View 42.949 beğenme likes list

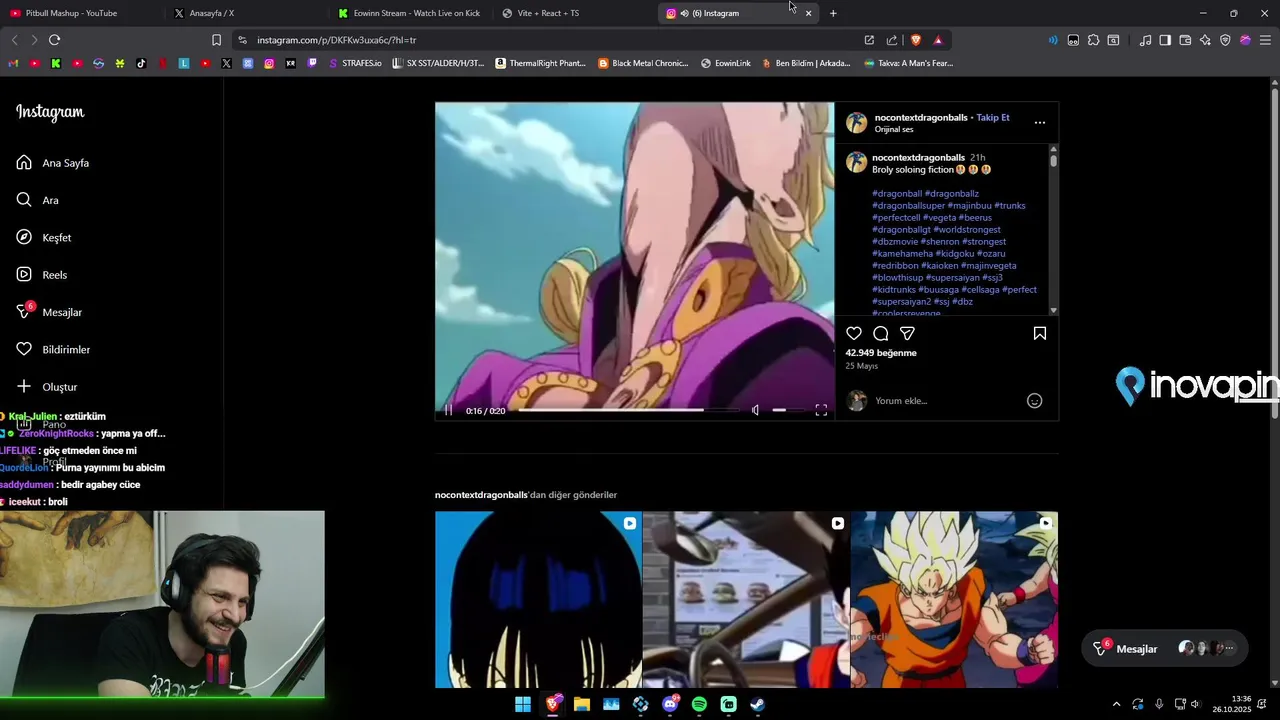click(x=881, y=353)
